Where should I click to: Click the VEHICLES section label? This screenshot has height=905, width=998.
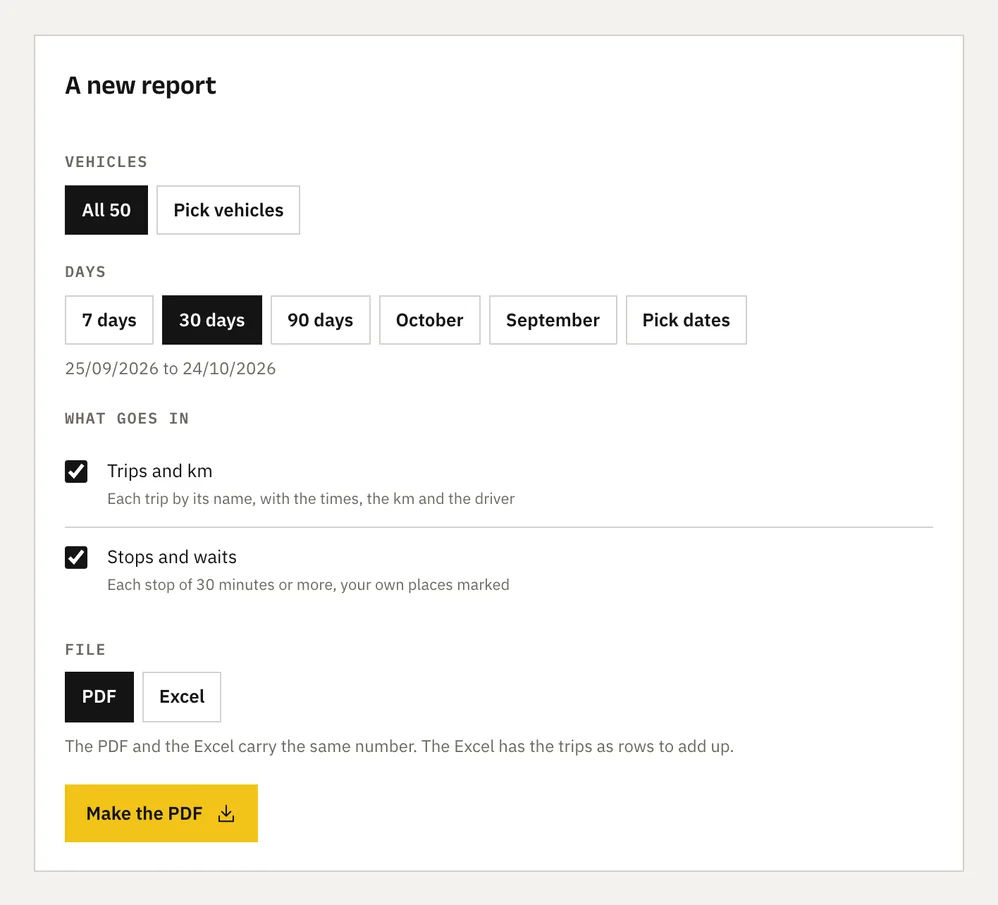tap(106, 162)
